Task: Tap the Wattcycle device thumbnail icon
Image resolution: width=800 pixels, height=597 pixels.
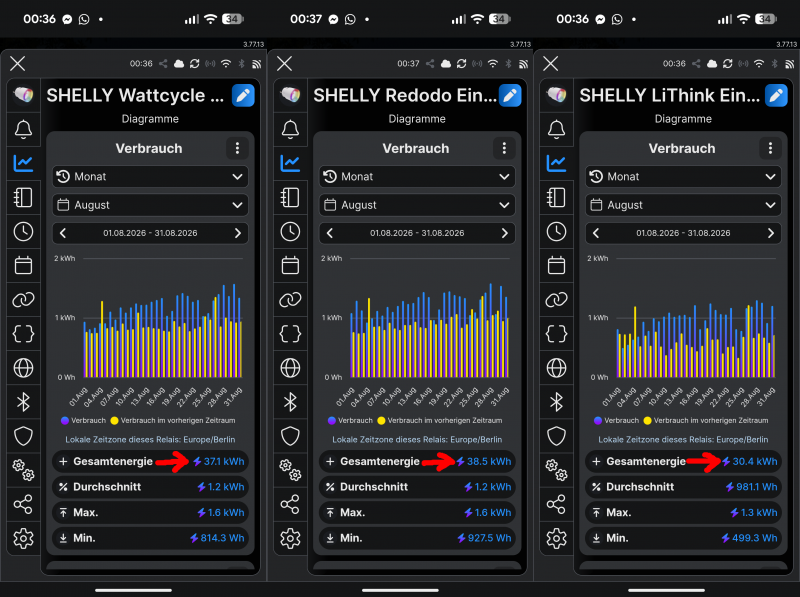Action: pyautogui.click(x=23, y=94)
